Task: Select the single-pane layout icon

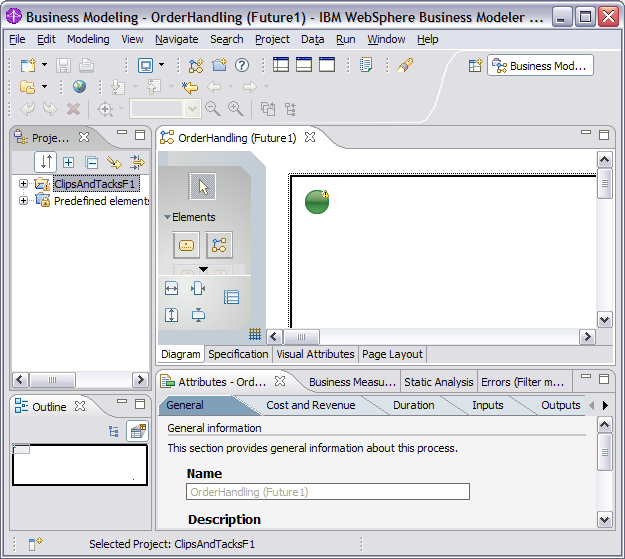Action: point(327,65)
